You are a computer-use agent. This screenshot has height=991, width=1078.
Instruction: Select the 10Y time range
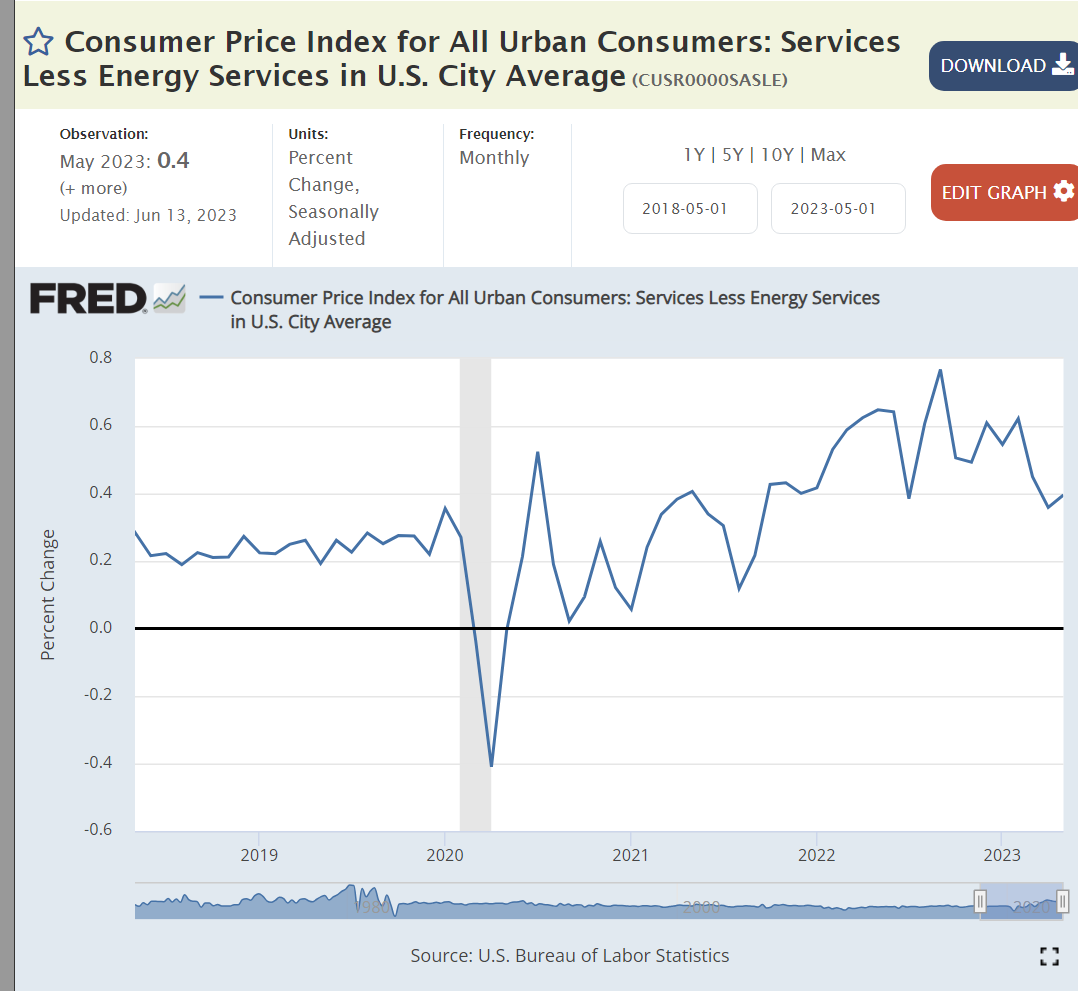point(777,155)
